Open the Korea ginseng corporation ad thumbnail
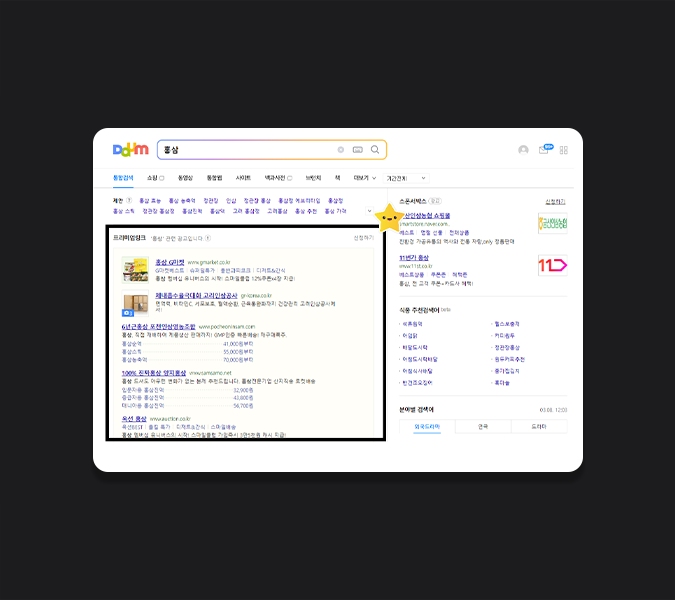 (135, 303)
